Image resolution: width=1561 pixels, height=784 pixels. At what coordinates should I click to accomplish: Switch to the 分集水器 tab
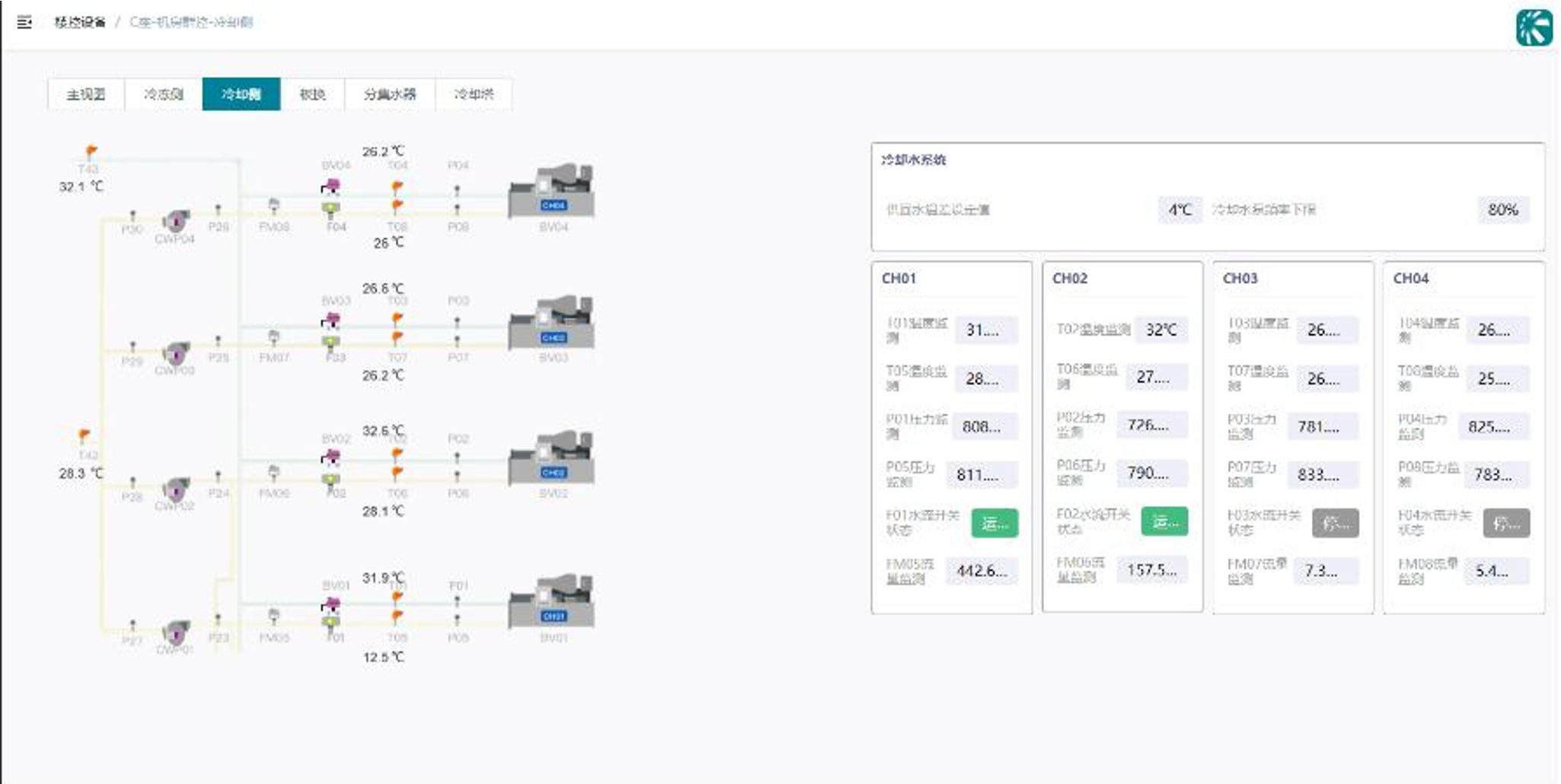390,94
